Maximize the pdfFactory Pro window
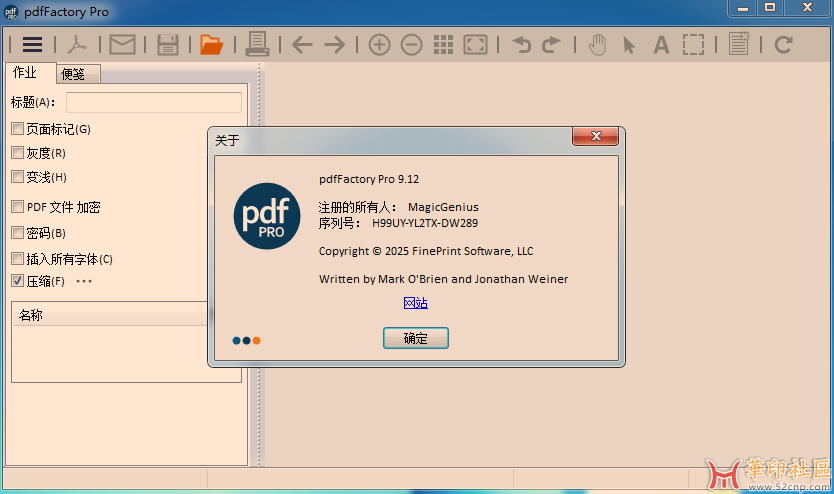Viewport: 834px width, 494px height. (770, 7)
